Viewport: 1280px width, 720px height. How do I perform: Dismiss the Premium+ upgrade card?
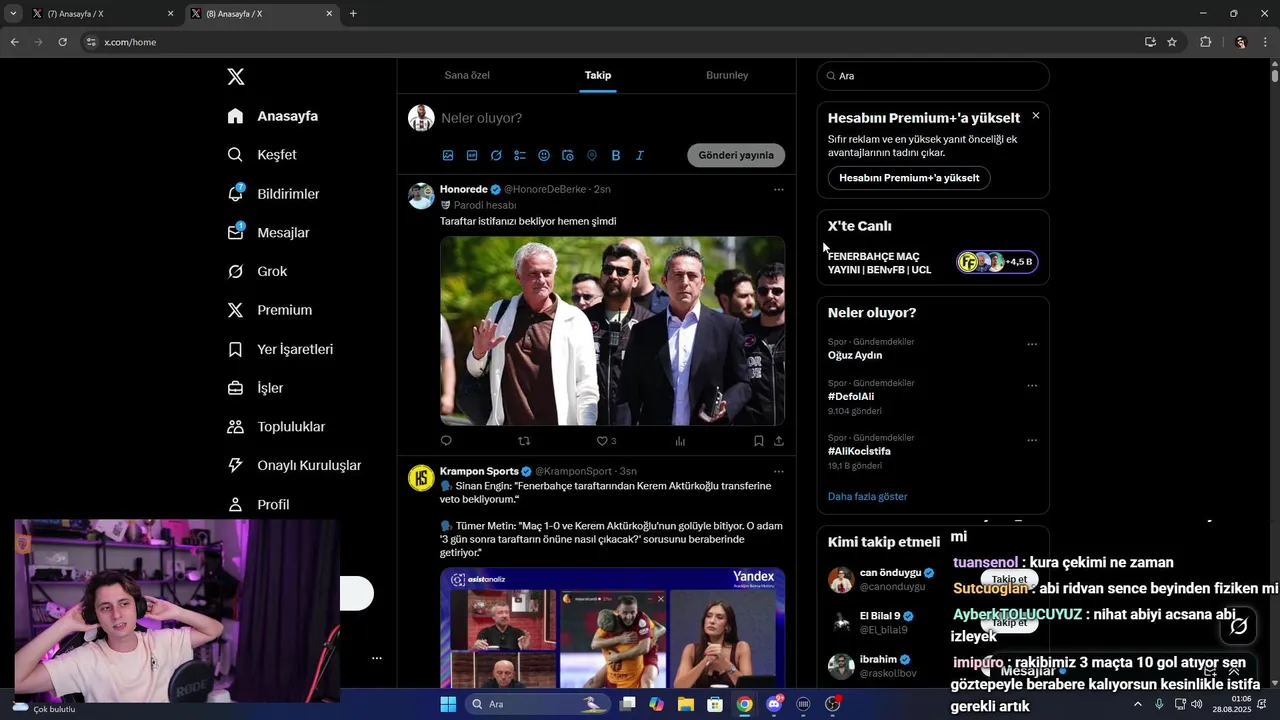(1035, 116)
